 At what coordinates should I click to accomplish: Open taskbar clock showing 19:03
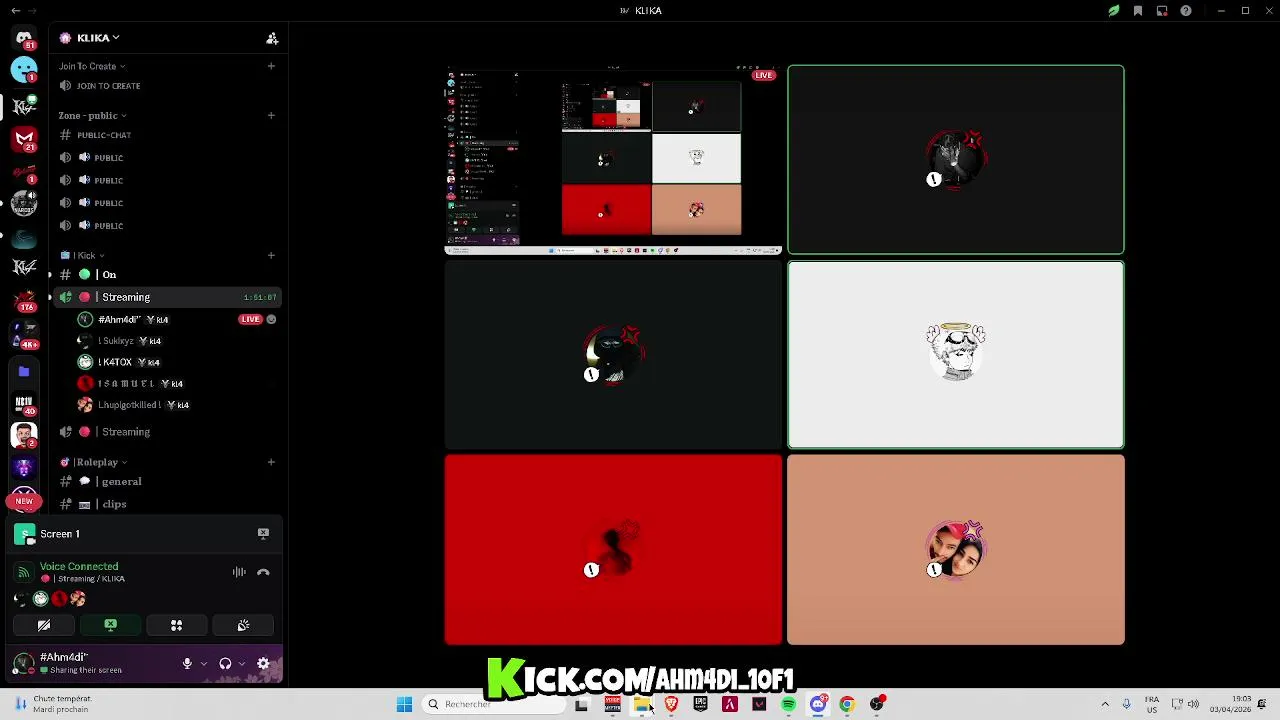pos(1230,705)
